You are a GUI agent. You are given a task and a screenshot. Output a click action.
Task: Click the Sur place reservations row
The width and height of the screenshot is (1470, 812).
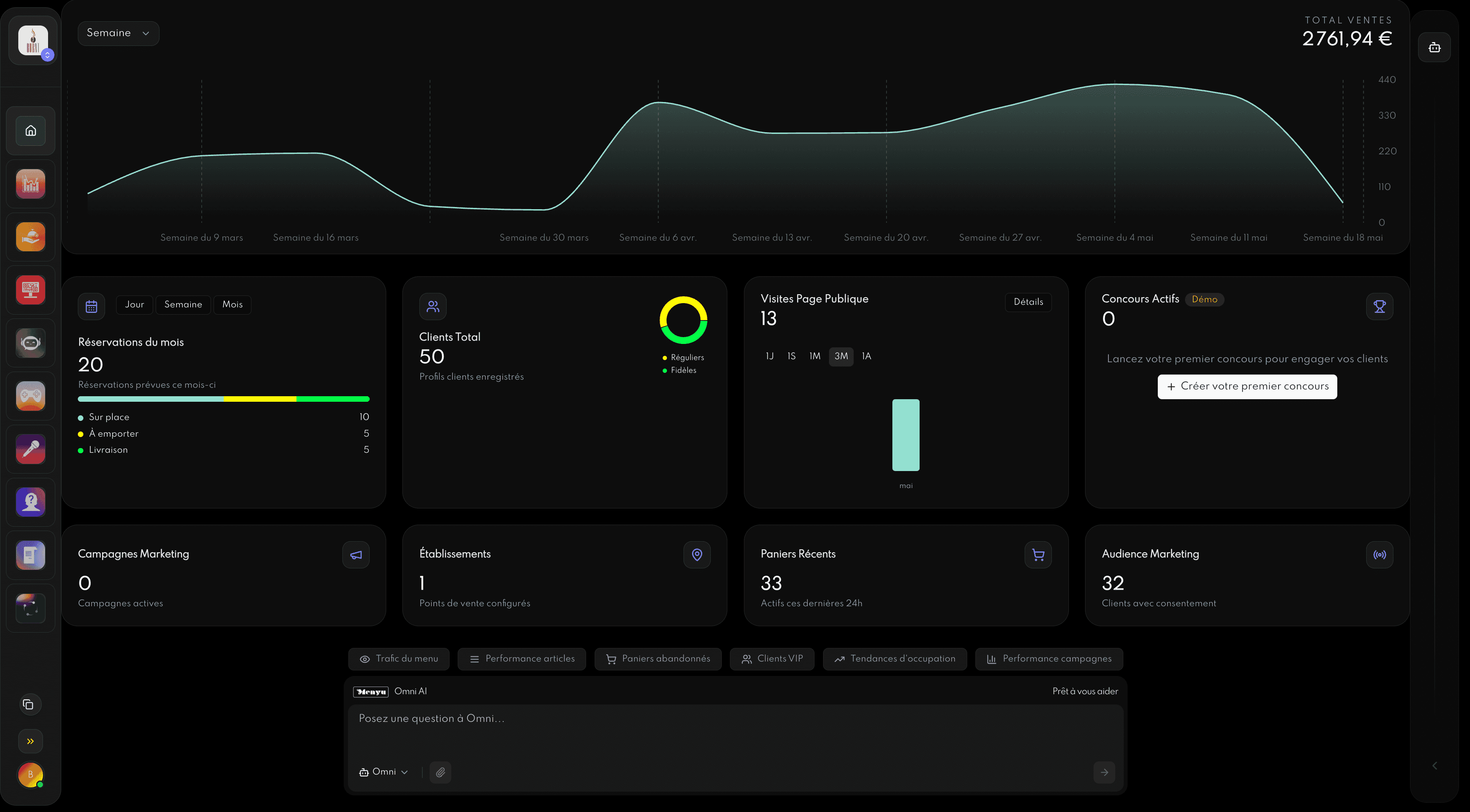tap(224, 417)
